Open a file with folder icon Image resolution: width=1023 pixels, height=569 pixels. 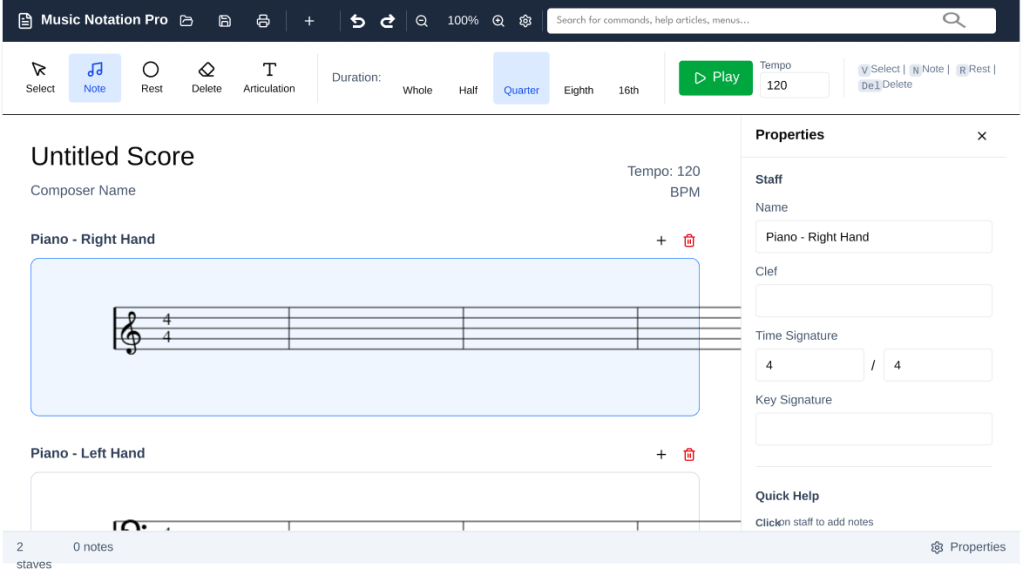186,21
